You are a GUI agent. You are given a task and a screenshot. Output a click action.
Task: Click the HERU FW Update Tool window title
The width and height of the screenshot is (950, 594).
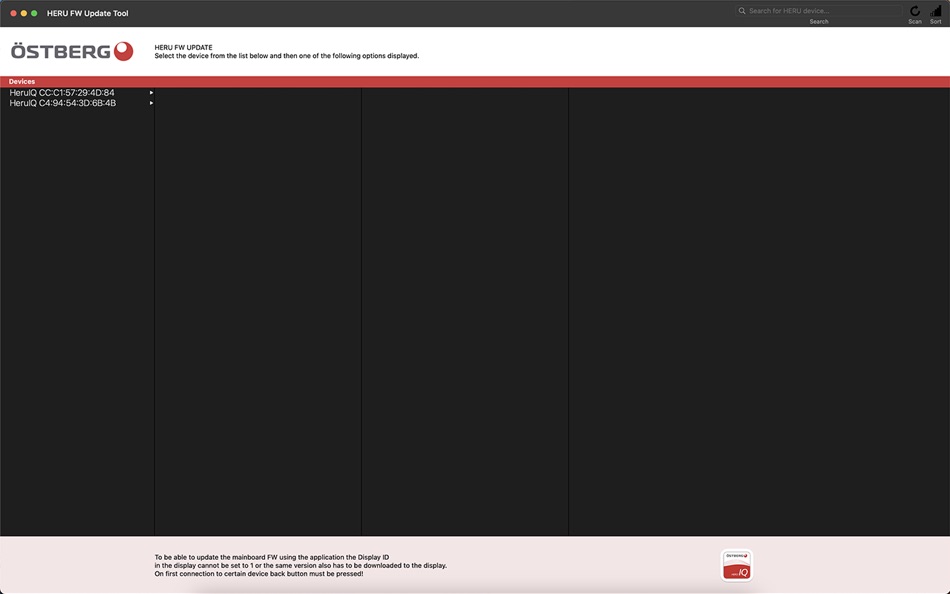pos(88,13)
